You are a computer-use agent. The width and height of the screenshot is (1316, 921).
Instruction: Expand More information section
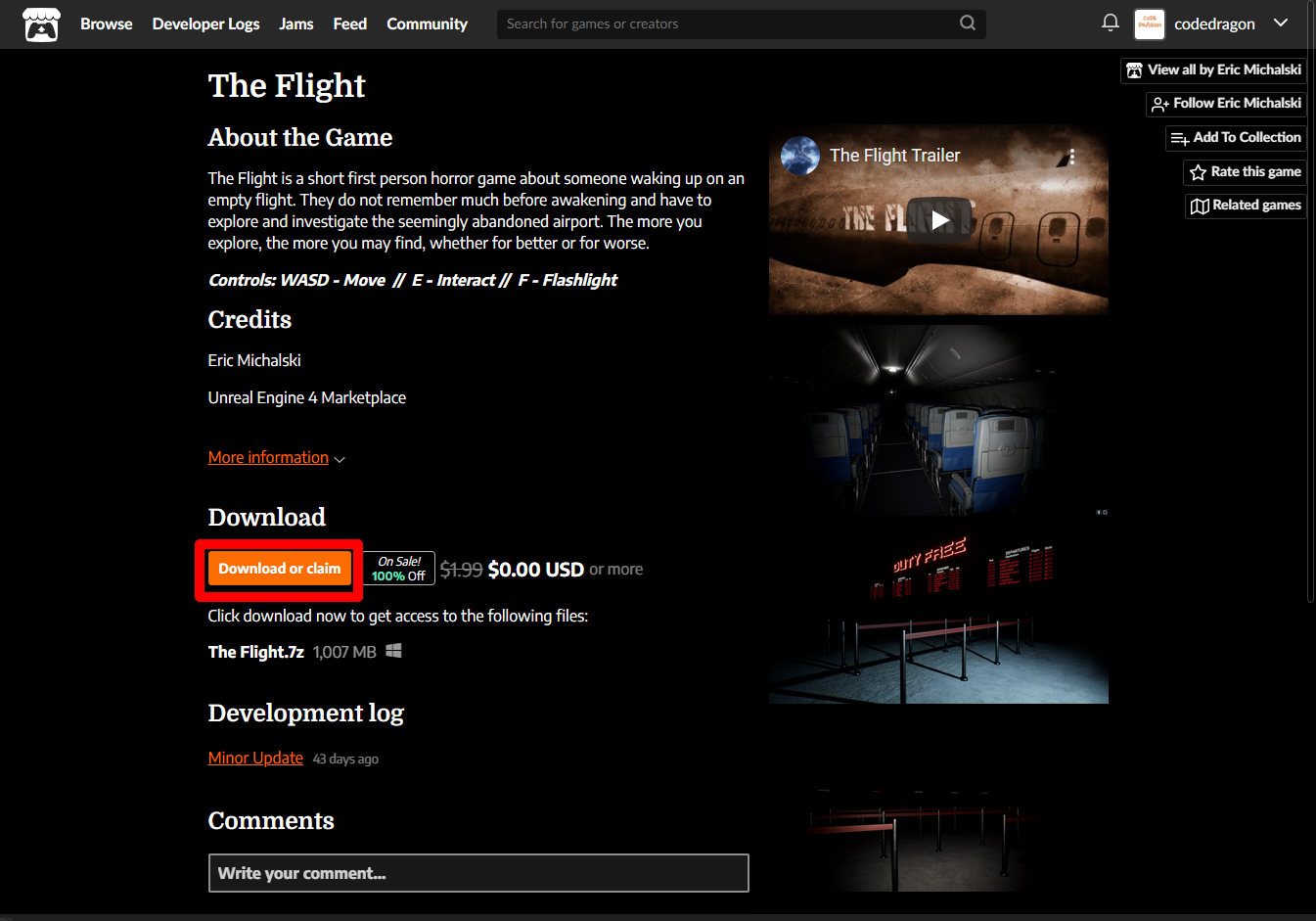[276, 458]
